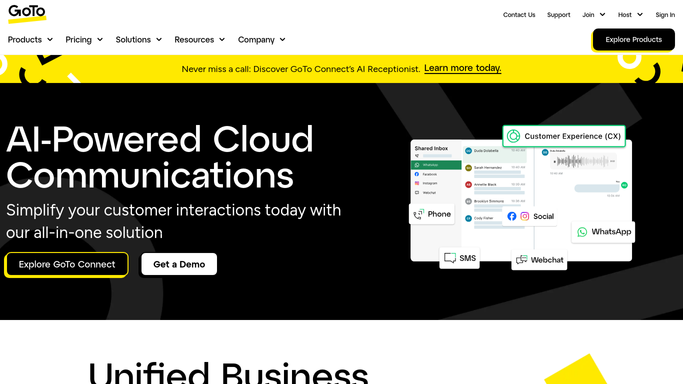Click Sign In
Screen dimensions: 683x384
665,14
